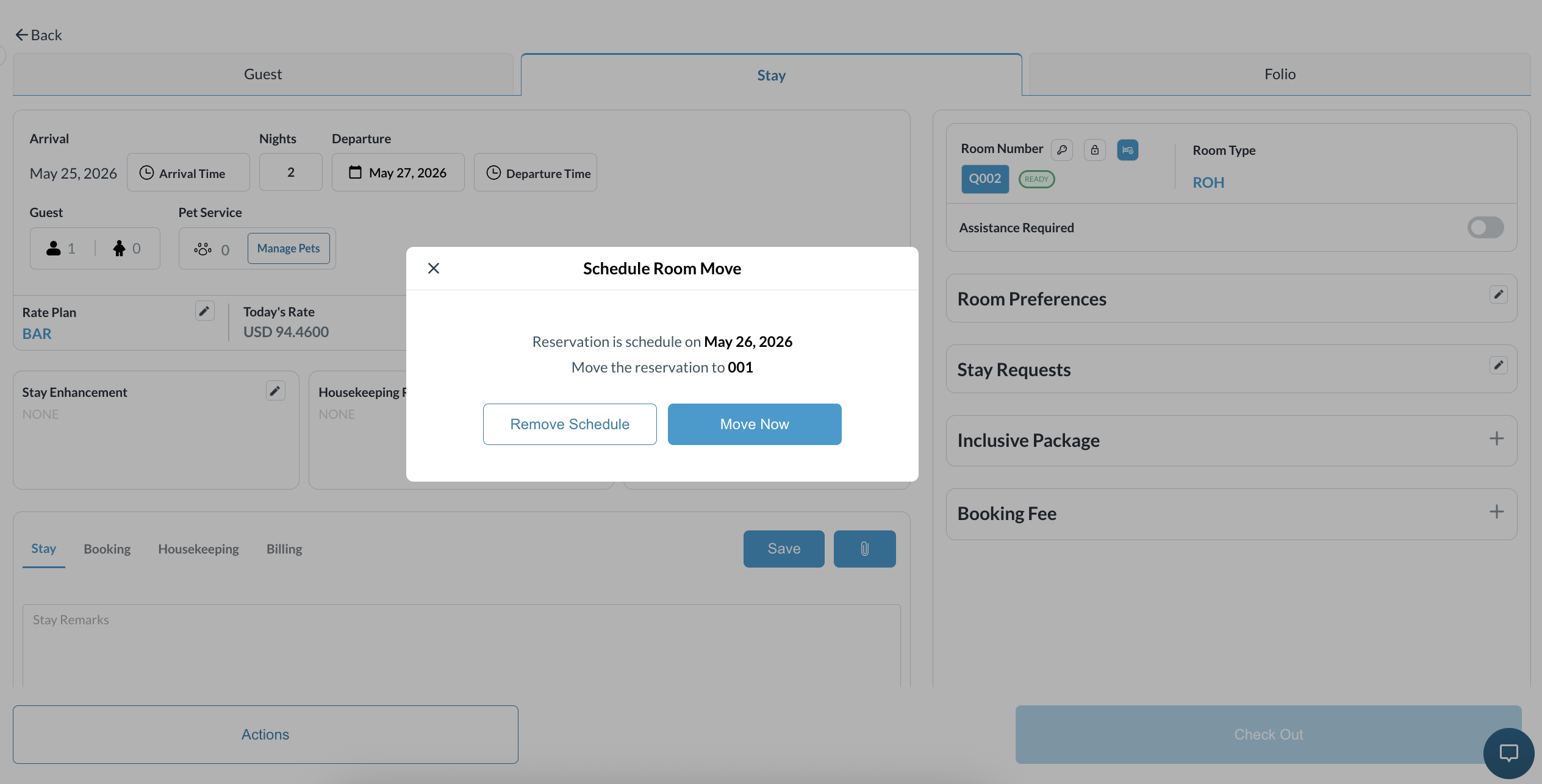
Task: Click the key icon beside Room Number
Action: pos(1062,150)
